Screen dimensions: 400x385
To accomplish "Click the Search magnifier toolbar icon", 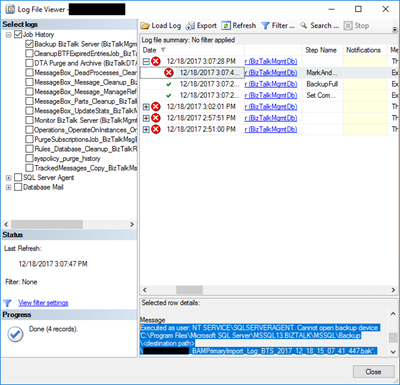I will (304, 26).
